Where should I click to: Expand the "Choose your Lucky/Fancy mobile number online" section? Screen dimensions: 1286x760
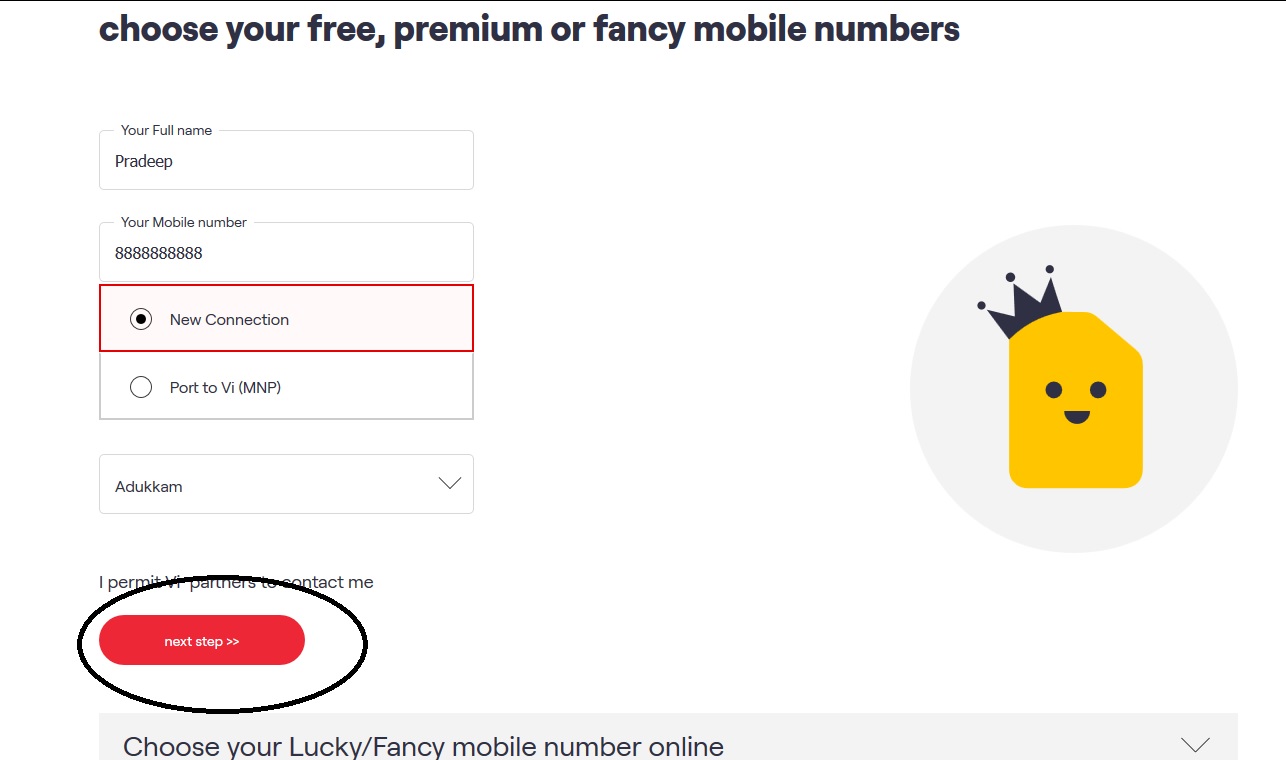(423, 746)
